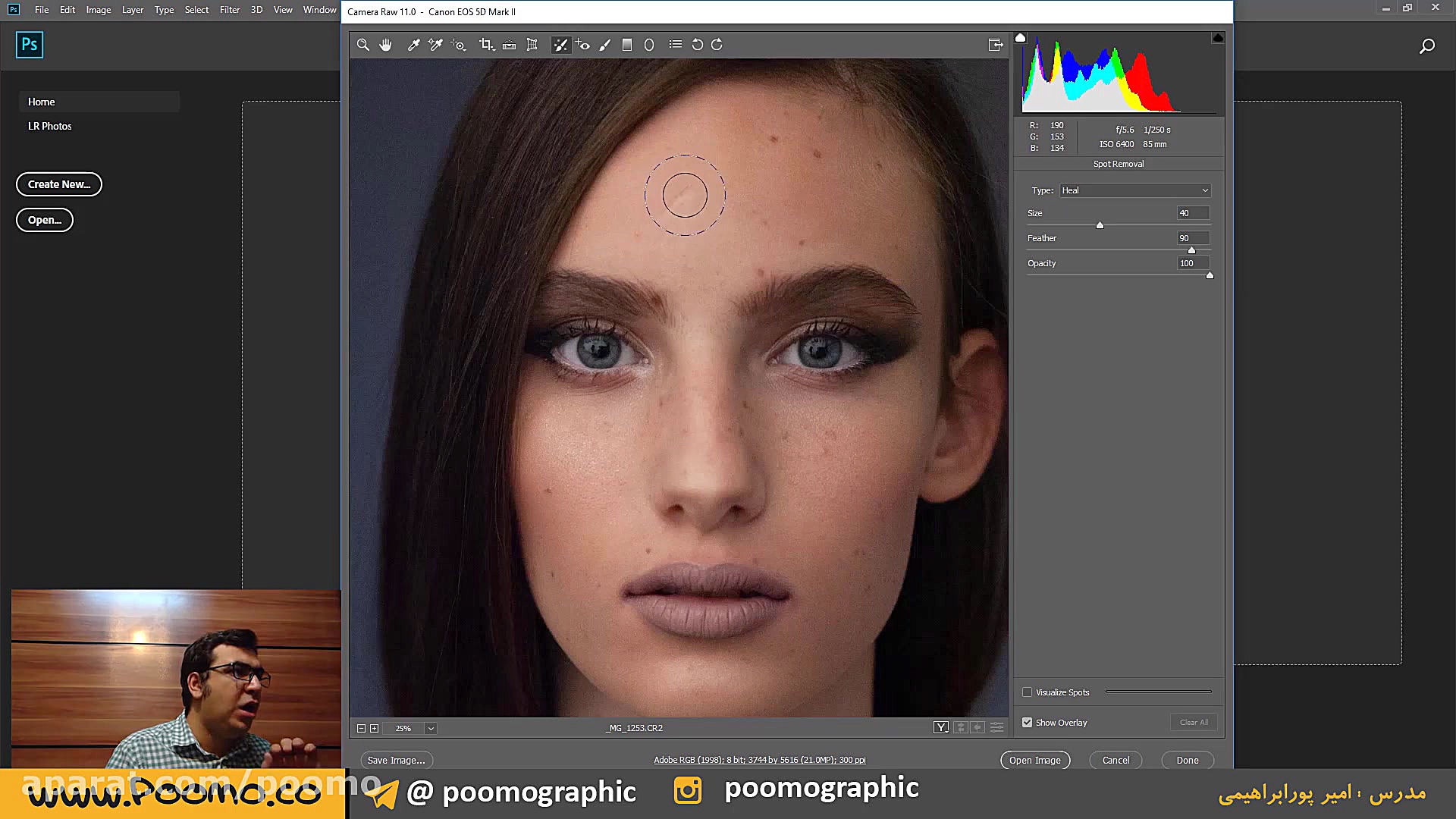Select the Graduated Filter tool
The image size is (1456, 819).
[627, 44]
